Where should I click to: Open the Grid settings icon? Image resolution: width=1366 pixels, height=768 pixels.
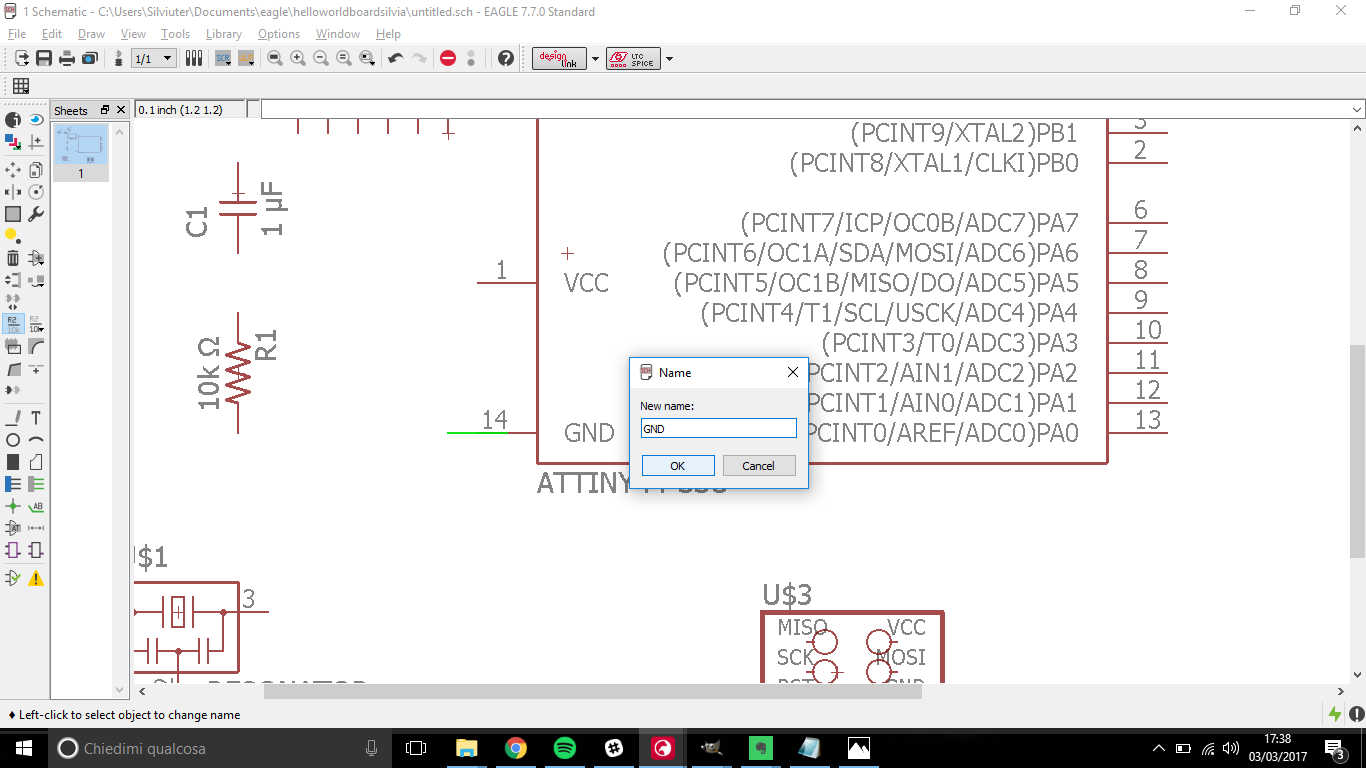coord(20,86)
